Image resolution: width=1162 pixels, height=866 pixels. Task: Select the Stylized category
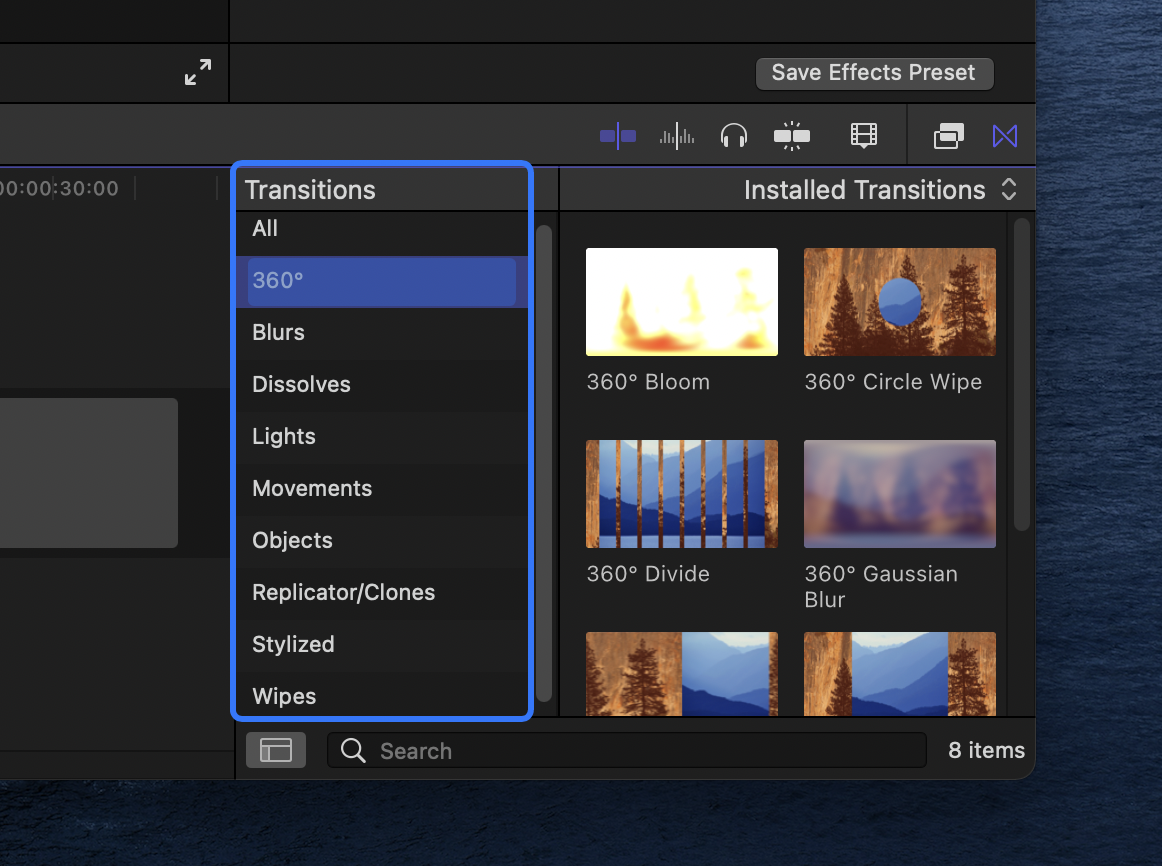[382, 644]
